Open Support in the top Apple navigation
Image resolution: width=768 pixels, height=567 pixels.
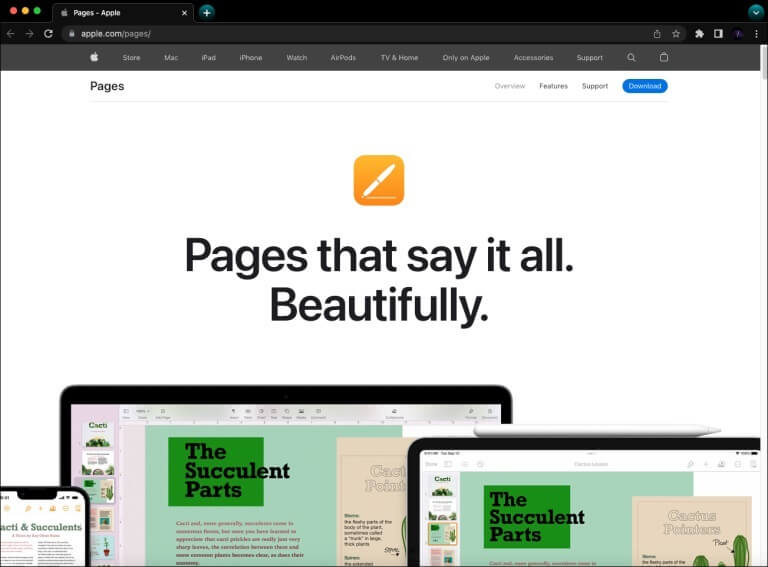[x=590, y=58]
